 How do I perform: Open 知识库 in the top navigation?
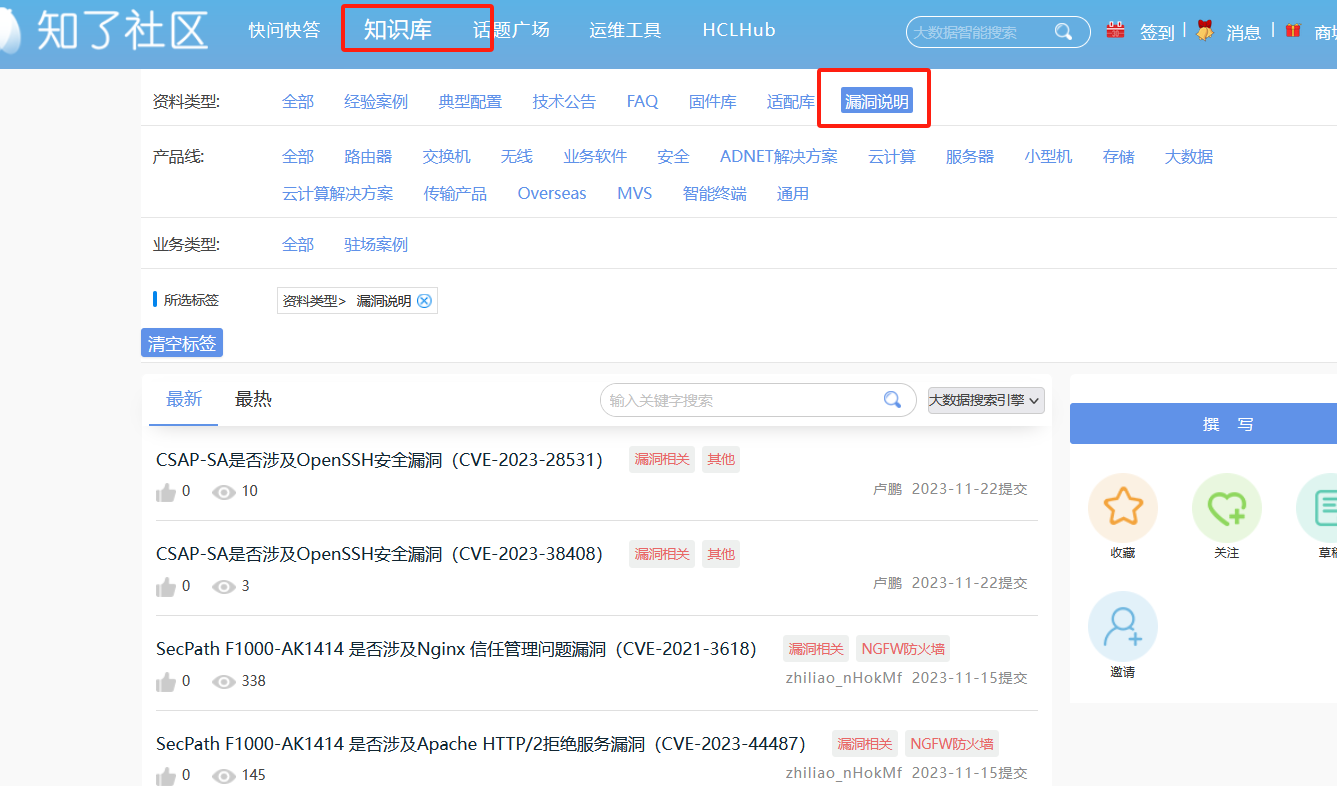pyautogui.click(x=398, y=30)
